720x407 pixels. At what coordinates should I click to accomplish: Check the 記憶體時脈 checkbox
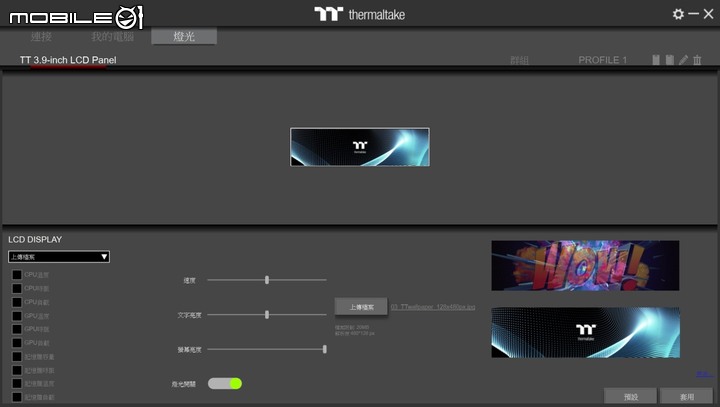[x=17, y=370]
